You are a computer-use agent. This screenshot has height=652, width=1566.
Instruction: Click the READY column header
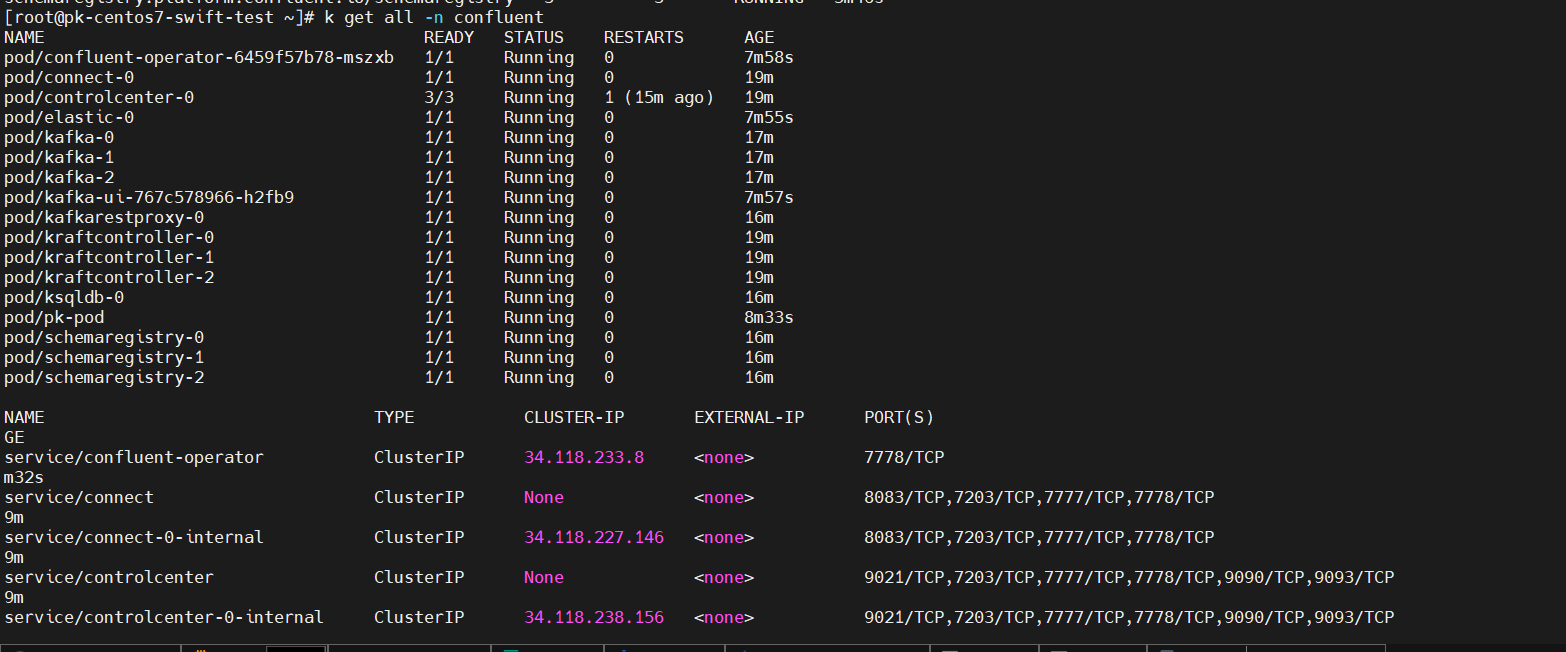(x=449, y=37)
